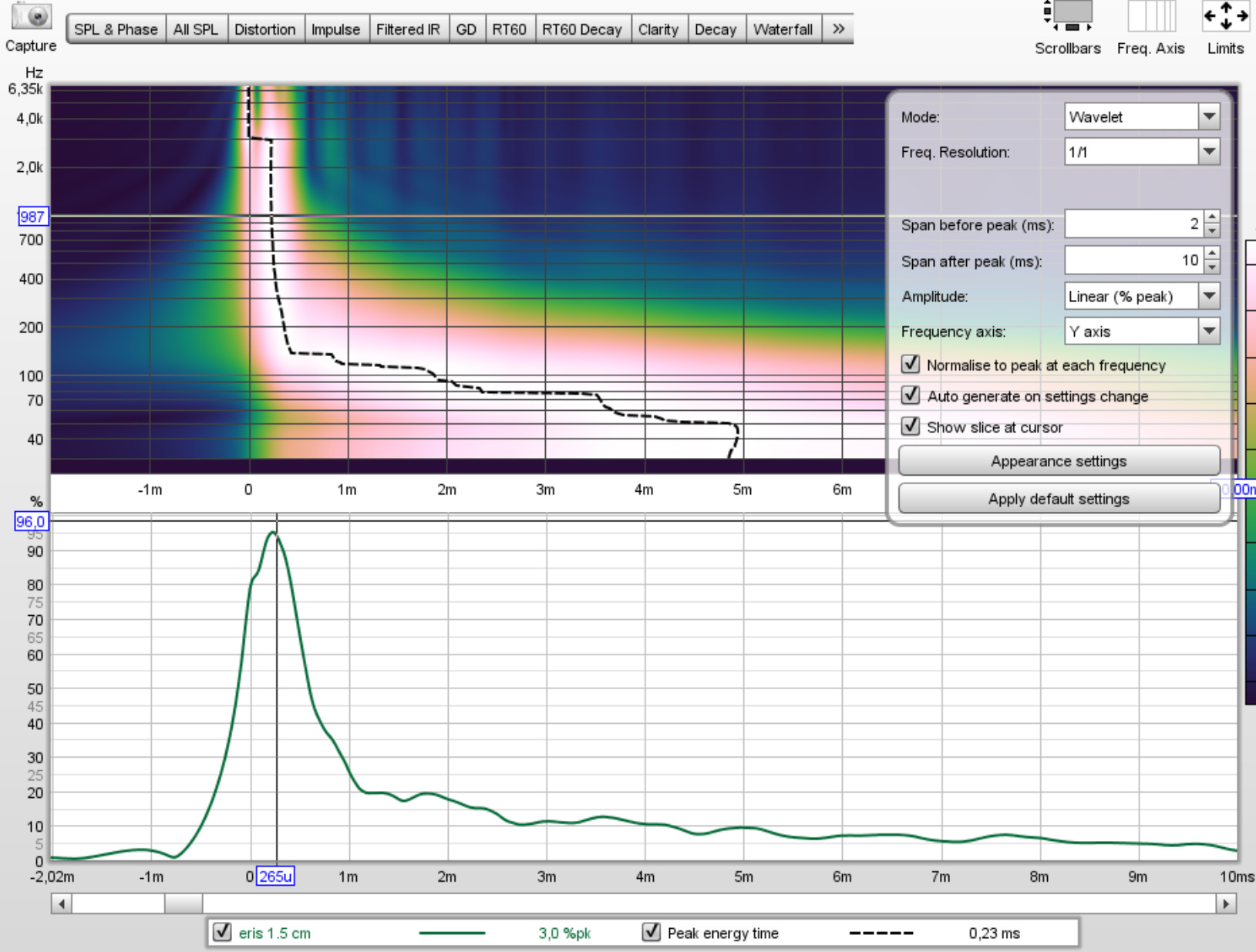Image resolution: width=1256 pixels, height=952 pixels.
Task: Click the Span before peak input field
Action: click(1134, 224)
